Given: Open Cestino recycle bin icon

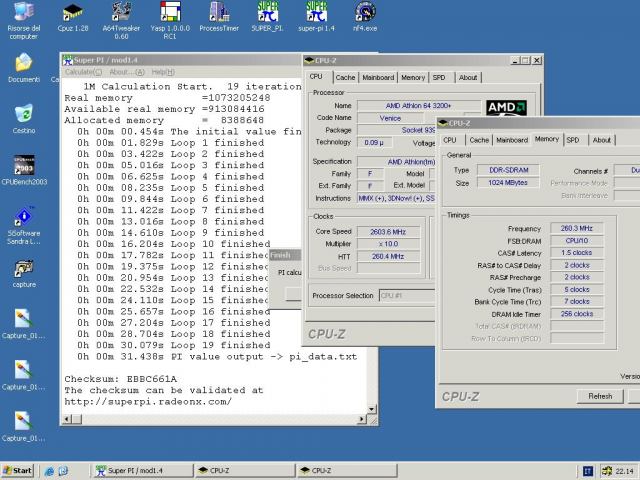Looking at the screenshot, I should pos(24,119).
